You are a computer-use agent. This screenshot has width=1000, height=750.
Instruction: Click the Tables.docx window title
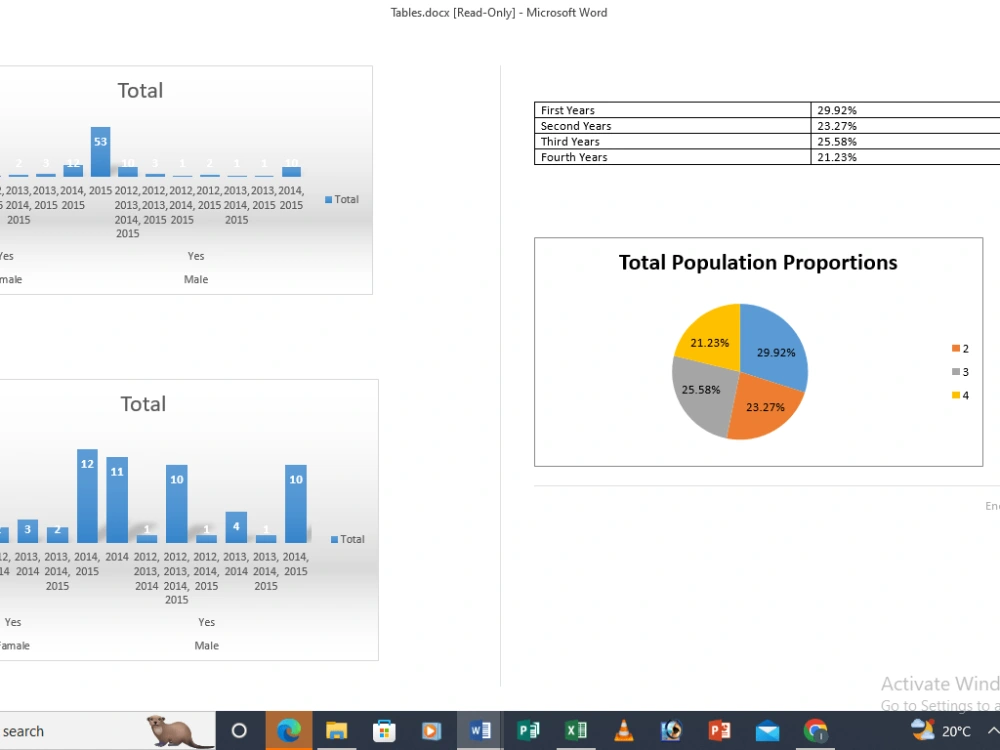click(x=499, y=13)
